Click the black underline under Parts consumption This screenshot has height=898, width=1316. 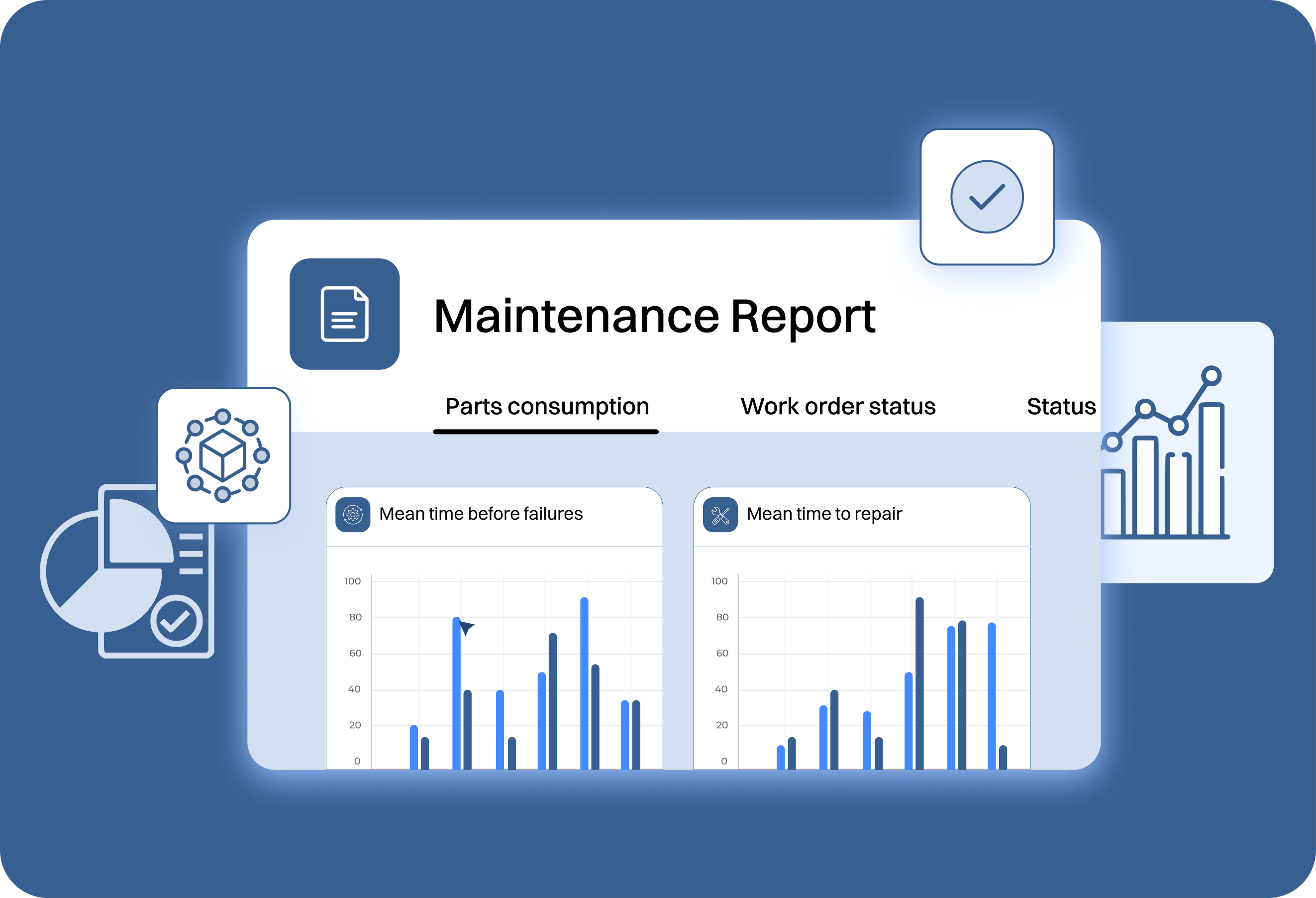[x=545, y=432]
